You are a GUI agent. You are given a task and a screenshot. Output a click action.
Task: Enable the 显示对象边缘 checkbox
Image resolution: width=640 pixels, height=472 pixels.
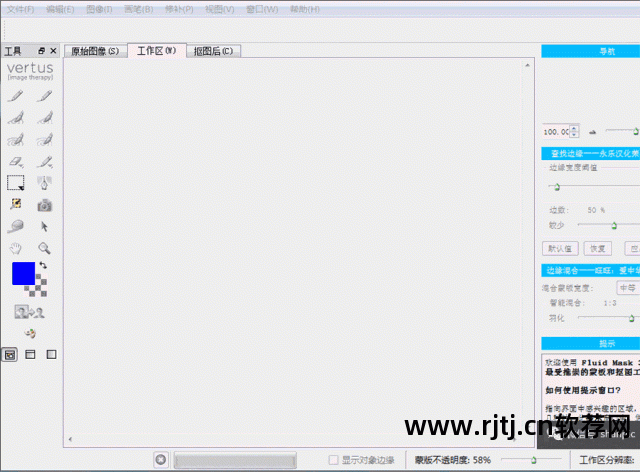coord(333,460)
